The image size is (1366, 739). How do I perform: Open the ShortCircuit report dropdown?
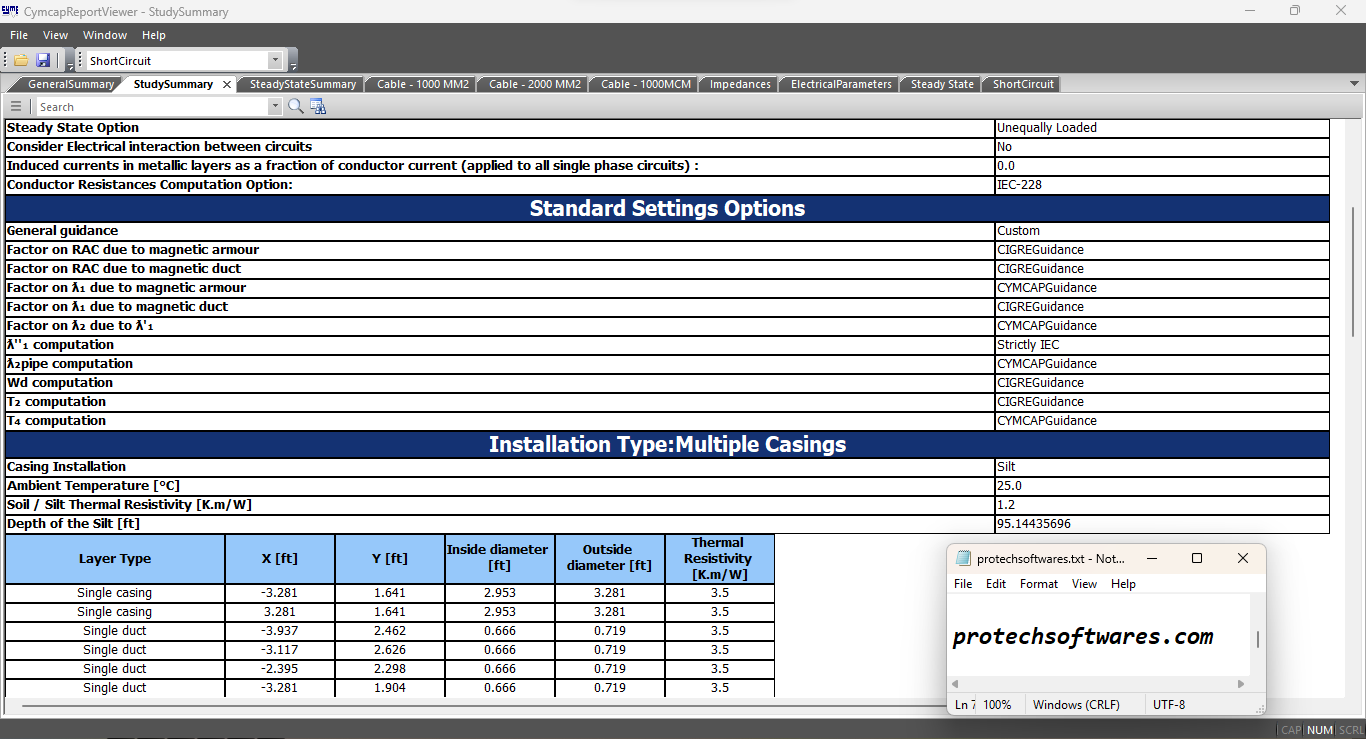[x=275, y=61]
